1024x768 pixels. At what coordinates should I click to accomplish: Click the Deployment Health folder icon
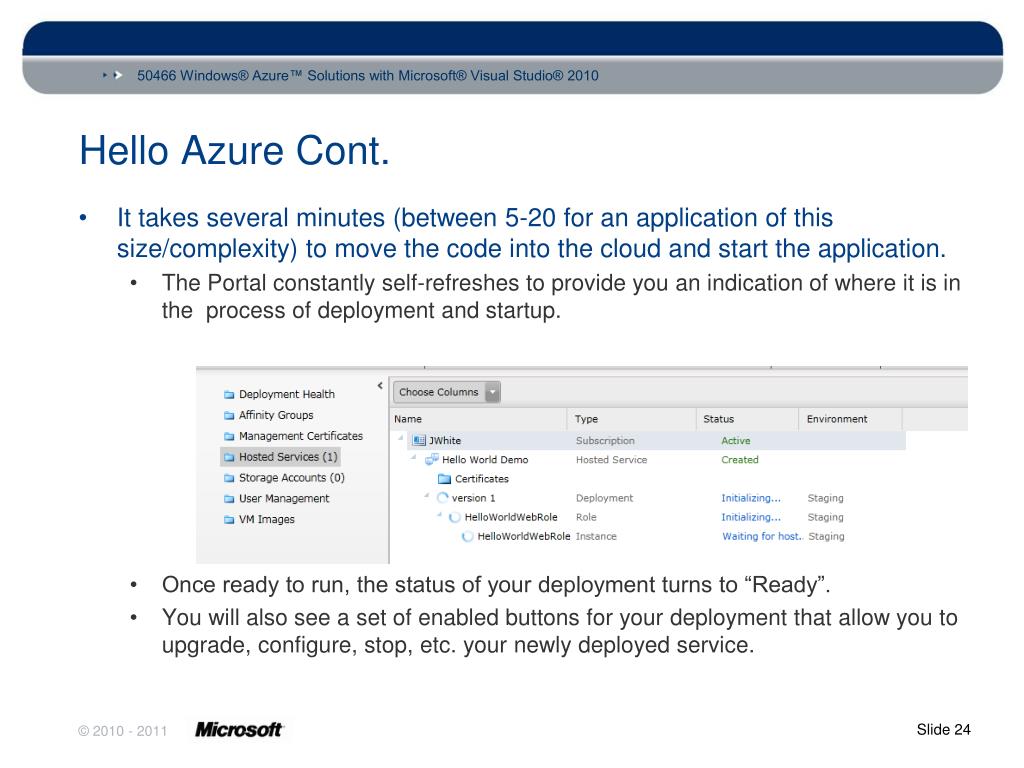229,394
